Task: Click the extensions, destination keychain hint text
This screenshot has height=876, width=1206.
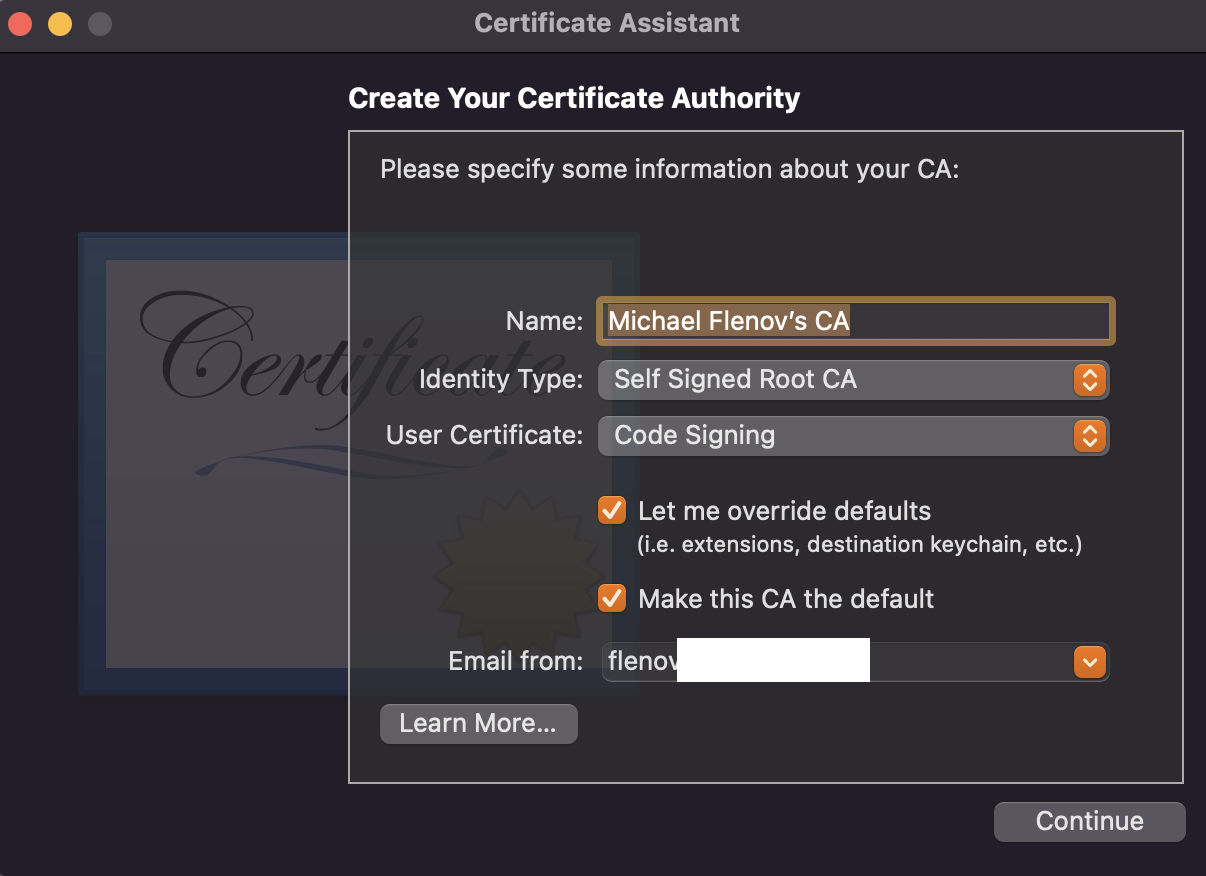Action: coord(860,545)
